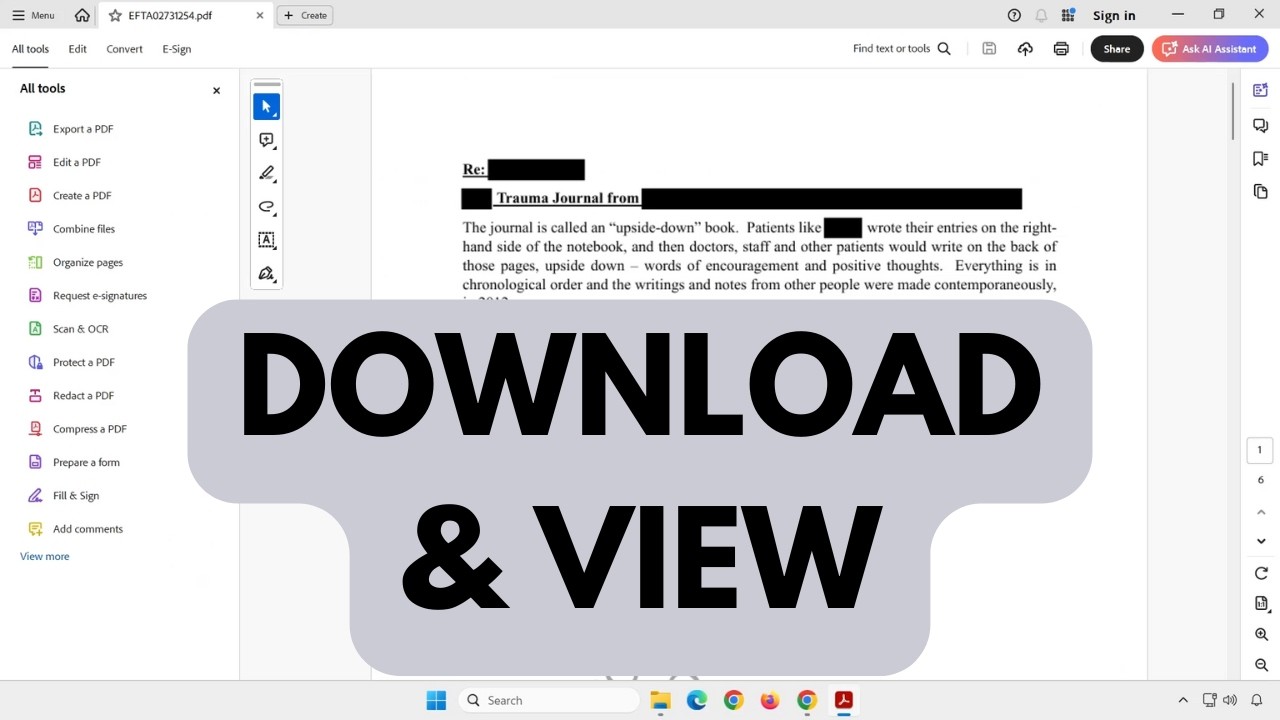The image size is (1280, 720).
Task: Click the upload to cloud icon
Action: coord(1025,48)
